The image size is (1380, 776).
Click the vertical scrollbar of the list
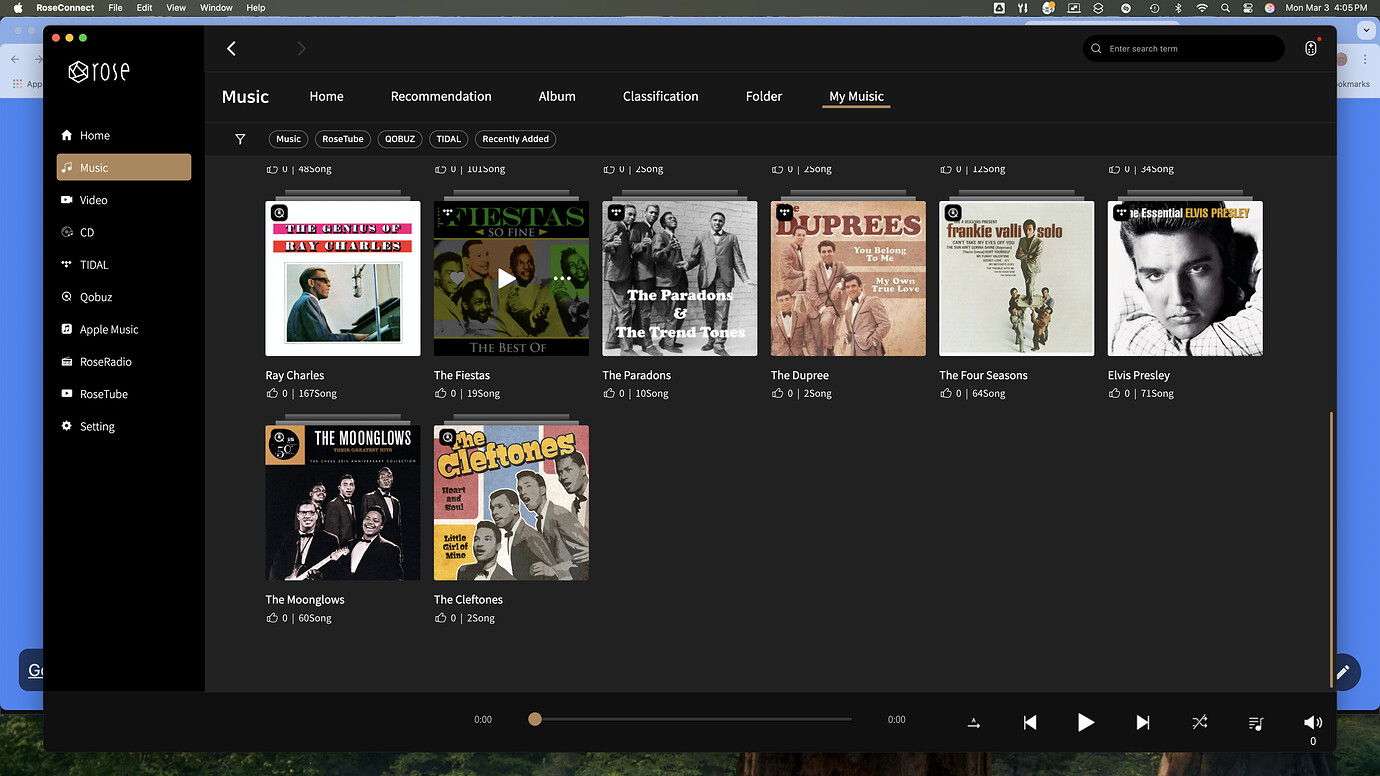[1331, 548]
